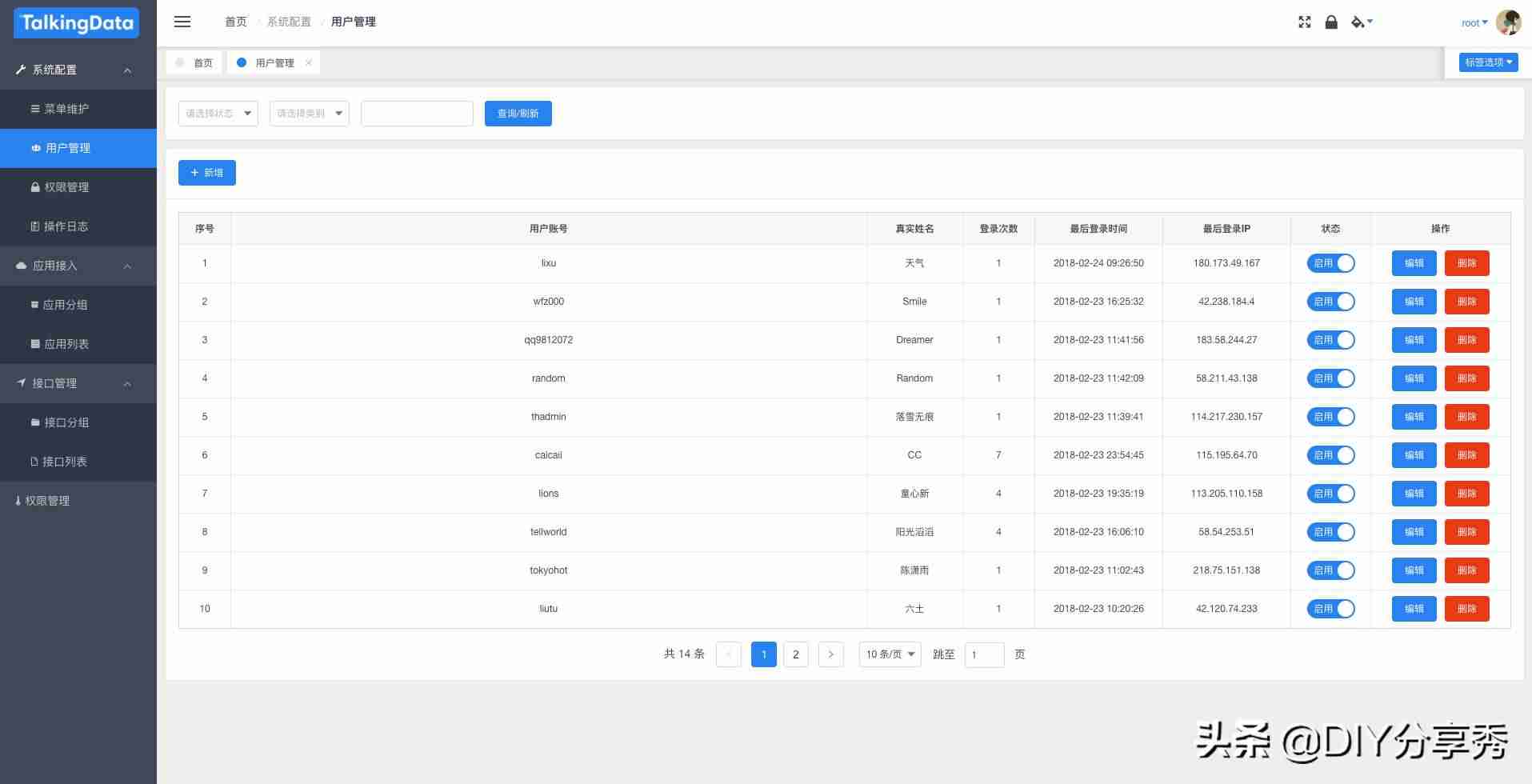Image resolution: width=1532 pixels, height=784 pixels.
Task: Click the next page arrow
Action: point(831,654)
